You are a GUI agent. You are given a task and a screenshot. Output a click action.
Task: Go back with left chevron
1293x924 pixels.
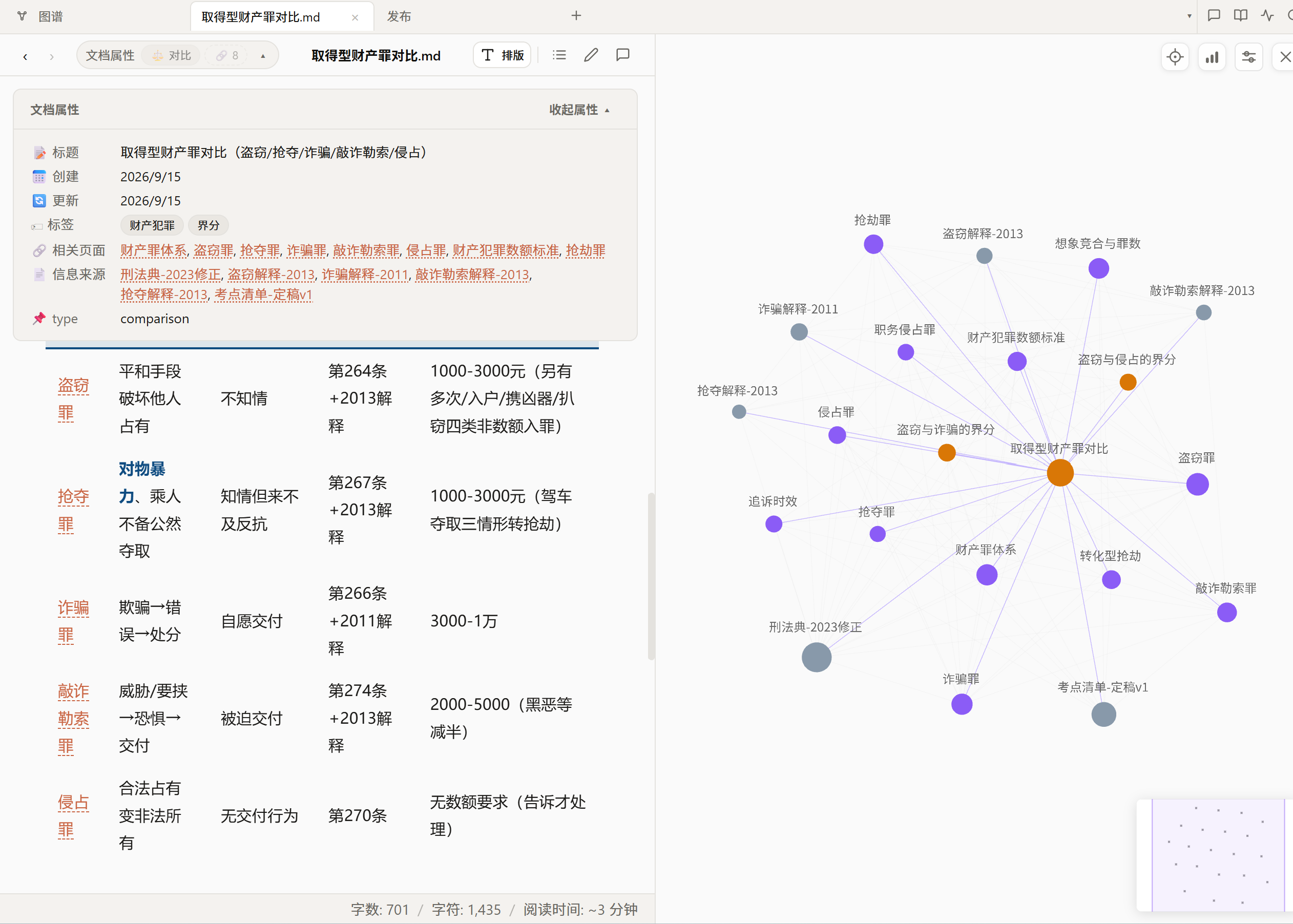coord(25,56)
